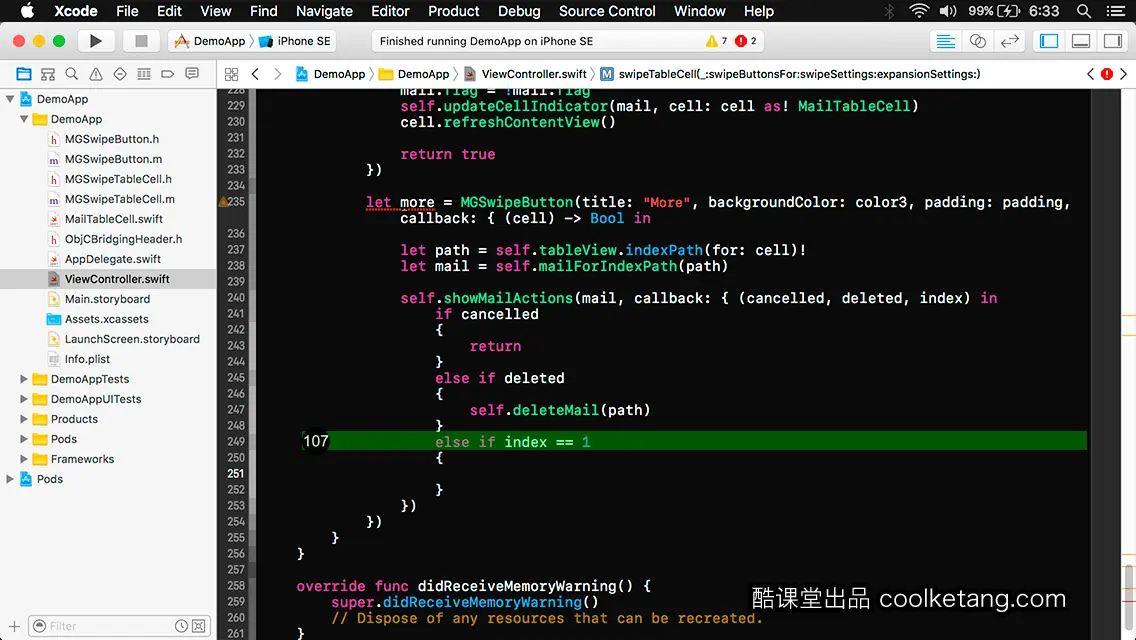Viewport: 1136px width, 640px height.
Task: Expand the Products folder
Action: click(24, 419)
